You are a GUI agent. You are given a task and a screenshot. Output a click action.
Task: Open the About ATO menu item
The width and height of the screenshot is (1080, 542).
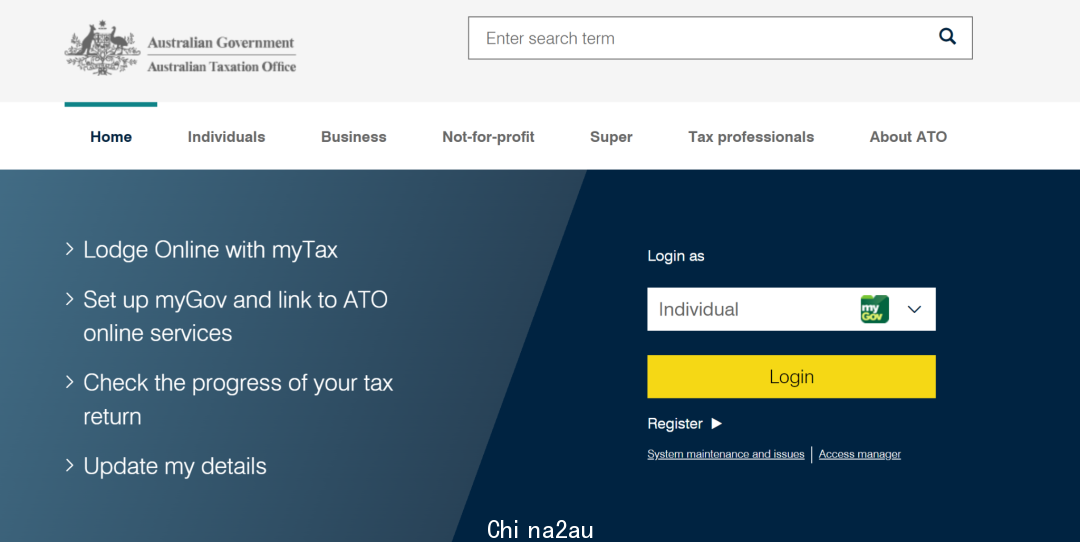click(x=908, y=137)
